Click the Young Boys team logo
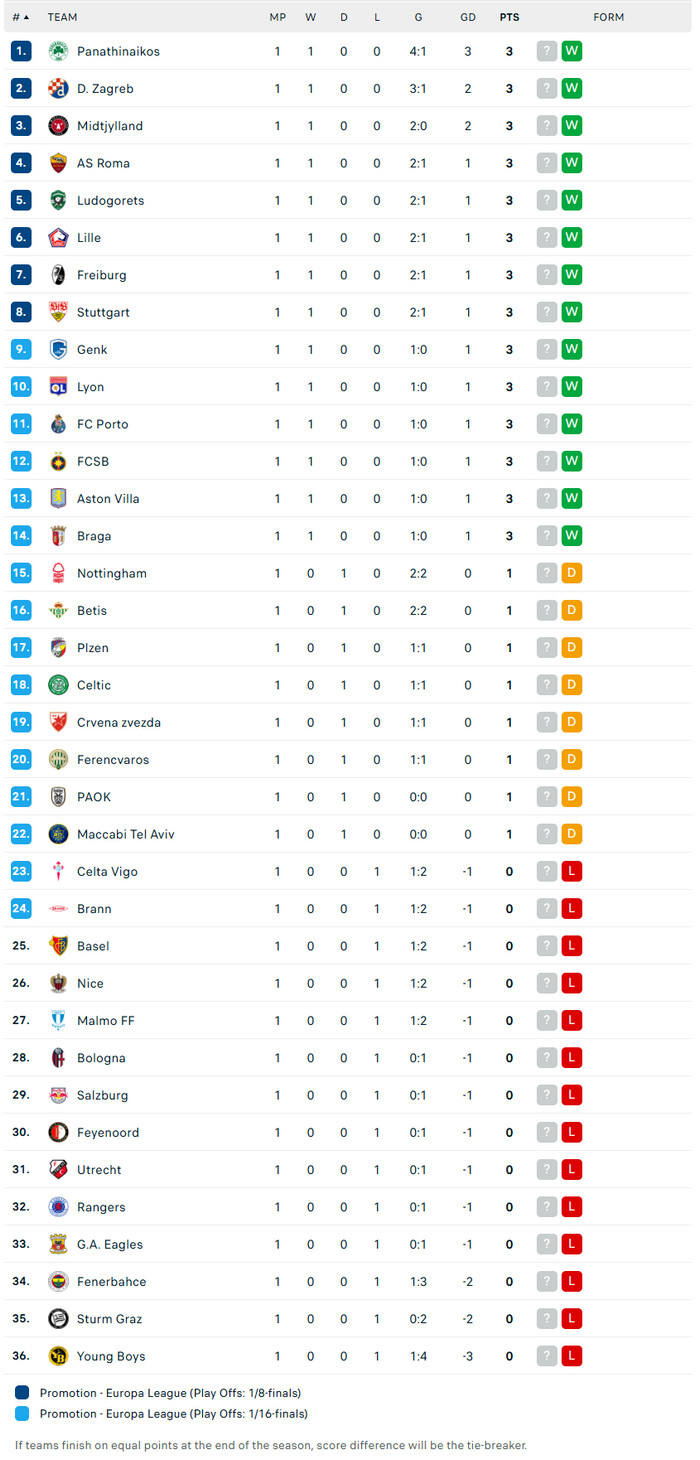The image size is (700, 1460). 58,1356
